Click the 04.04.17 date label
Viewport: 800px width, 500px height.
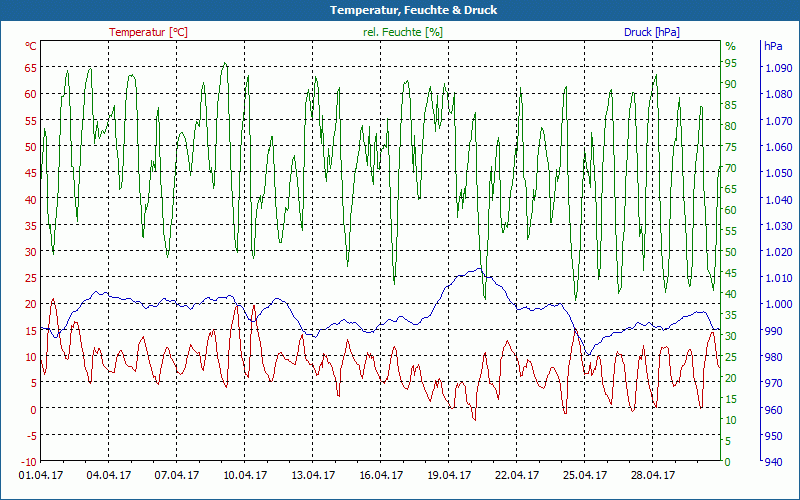109,475
